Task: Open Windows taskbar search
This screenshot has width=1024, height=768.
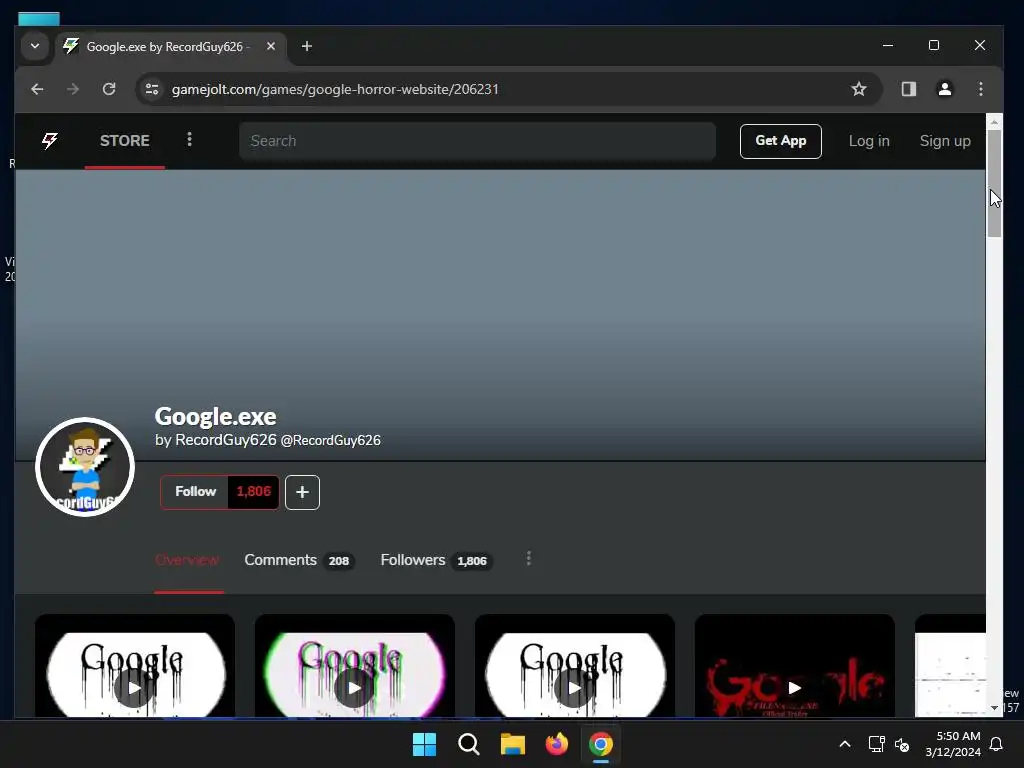Action: point(468,744)
